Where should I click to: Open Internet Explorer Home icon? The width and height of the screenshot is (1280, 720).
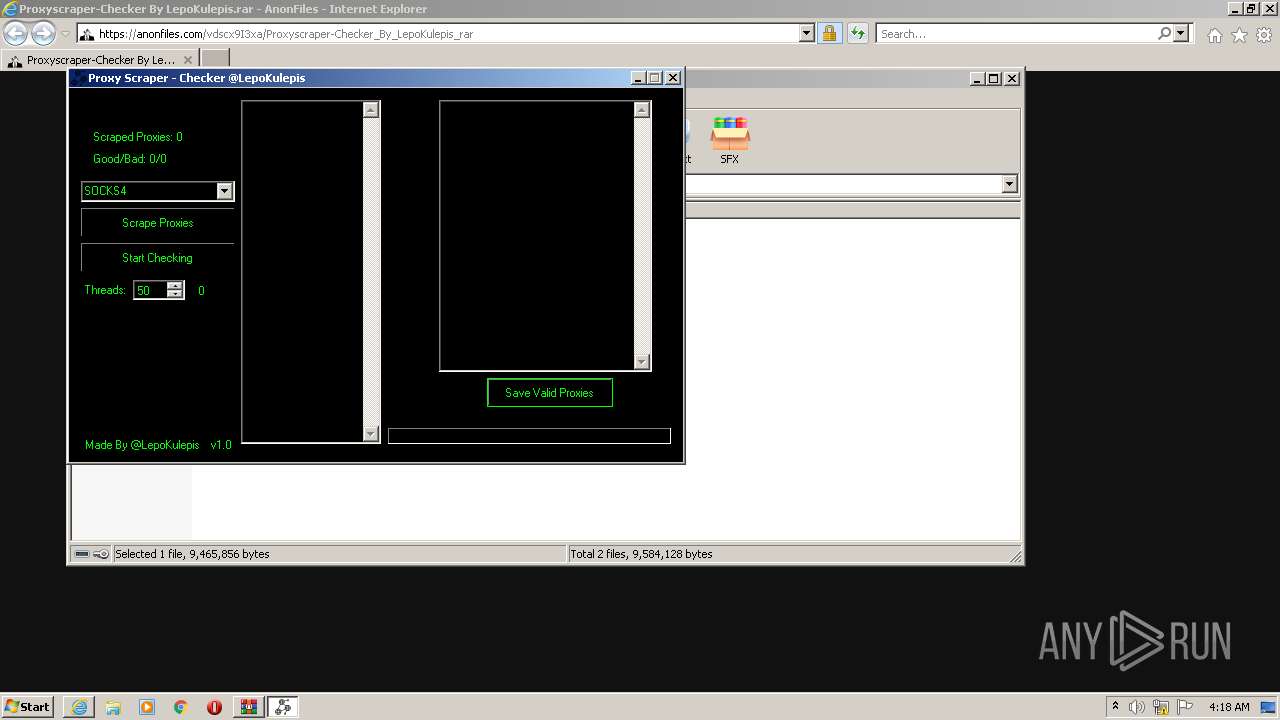click(1214, 35)
